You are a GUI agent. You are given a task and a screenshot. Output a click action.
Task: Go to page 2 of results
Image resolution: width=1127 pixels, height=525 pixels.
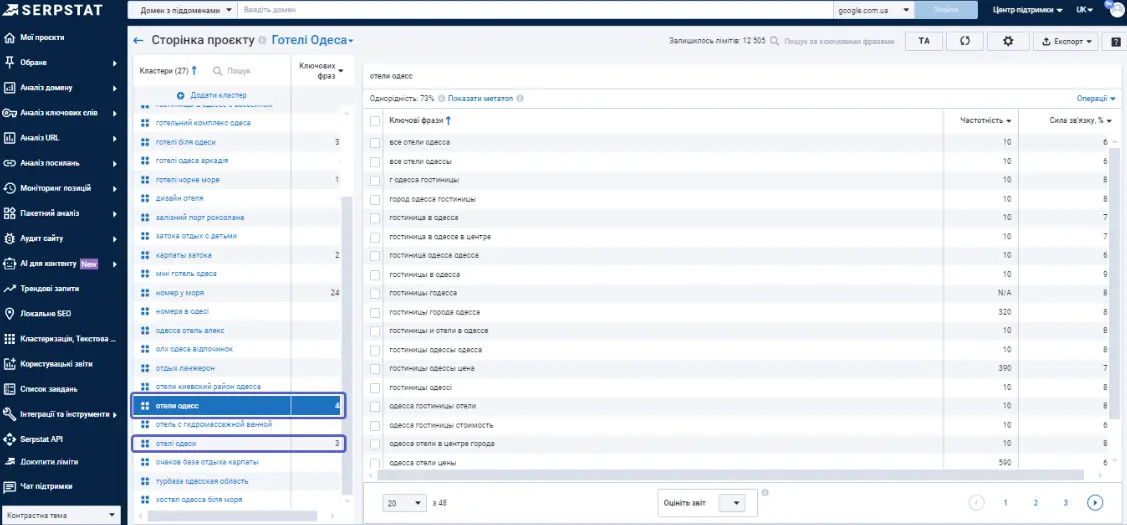[x=1036, y=503]
